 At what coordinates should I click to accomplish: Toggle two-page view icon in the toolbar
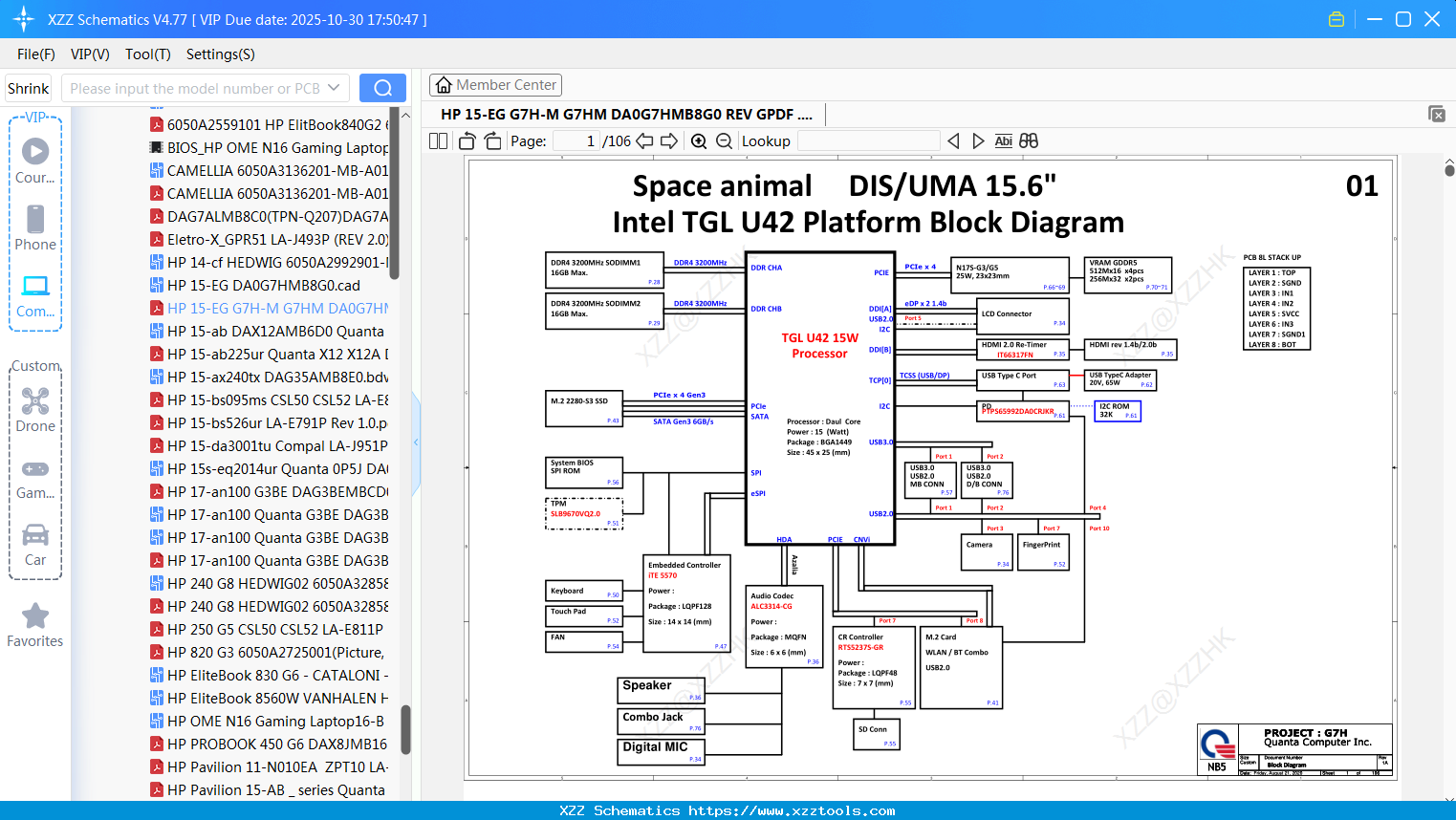438,140
